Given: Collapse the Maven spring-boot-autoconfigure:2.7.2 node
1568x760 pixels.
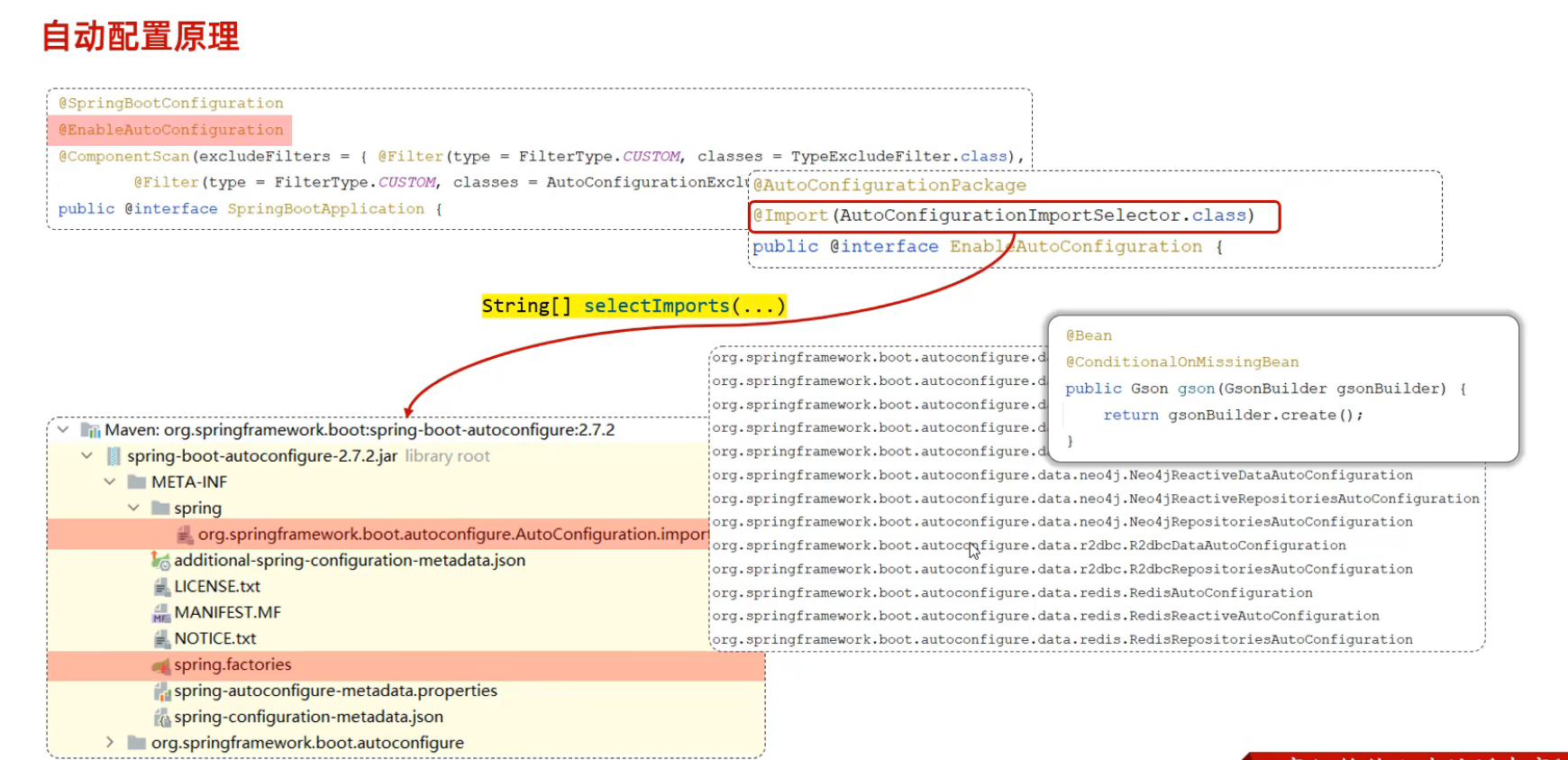Looking at the screenshot, I should pyautogui.click(x=62, y=430).
